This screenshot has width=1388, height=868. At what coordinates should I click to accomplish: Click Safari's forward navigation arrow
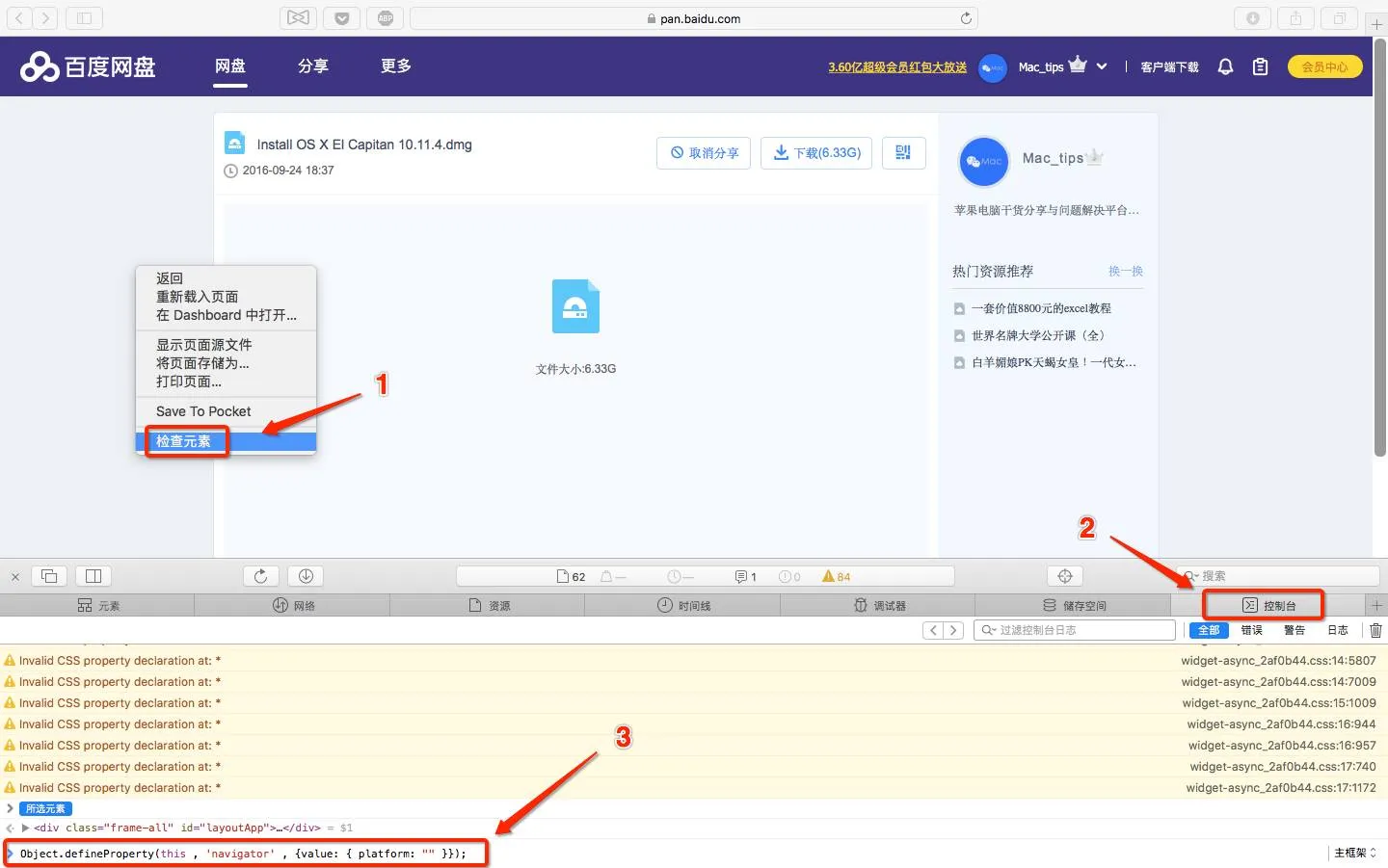click(44, 18)
